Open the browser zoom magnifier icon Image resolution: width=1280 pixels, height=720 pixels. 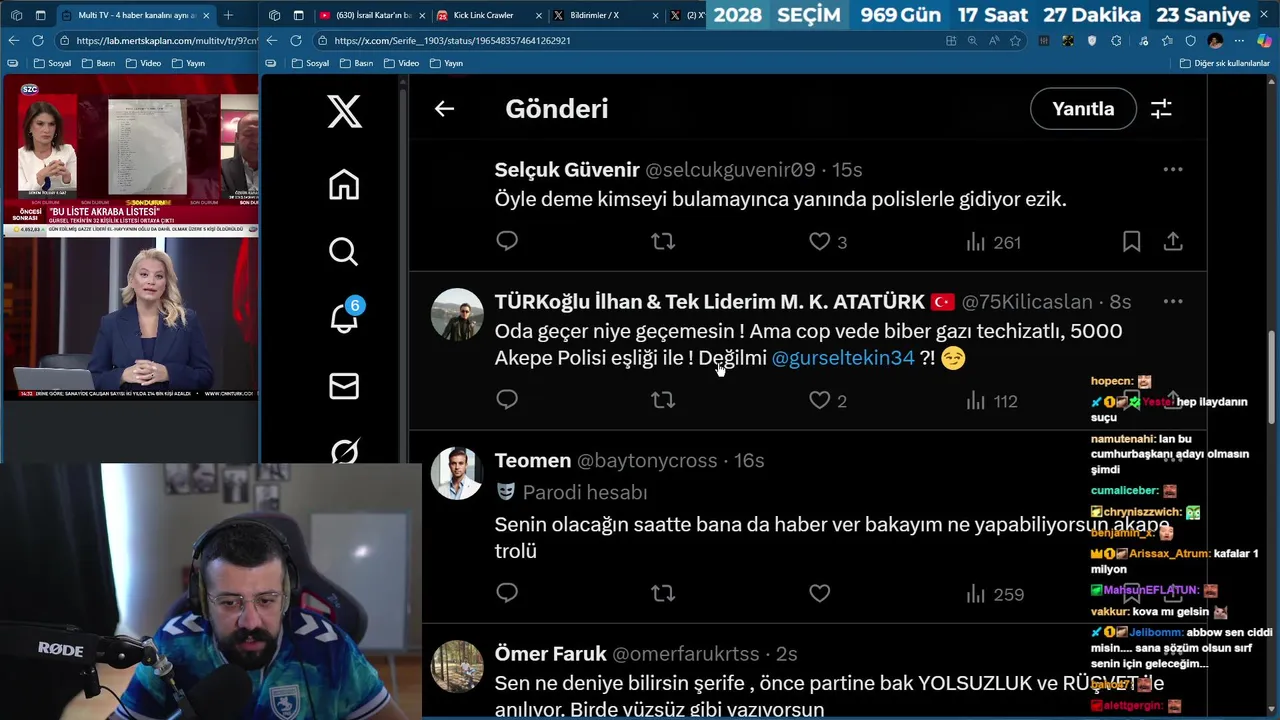click(972, 41)
